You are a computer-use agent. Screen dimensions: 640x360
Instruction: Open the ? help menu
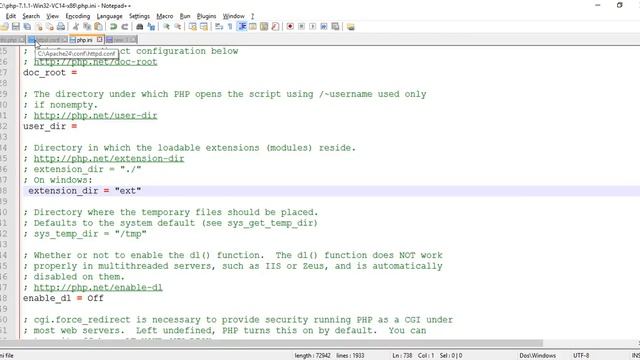(x=252, y=16)
